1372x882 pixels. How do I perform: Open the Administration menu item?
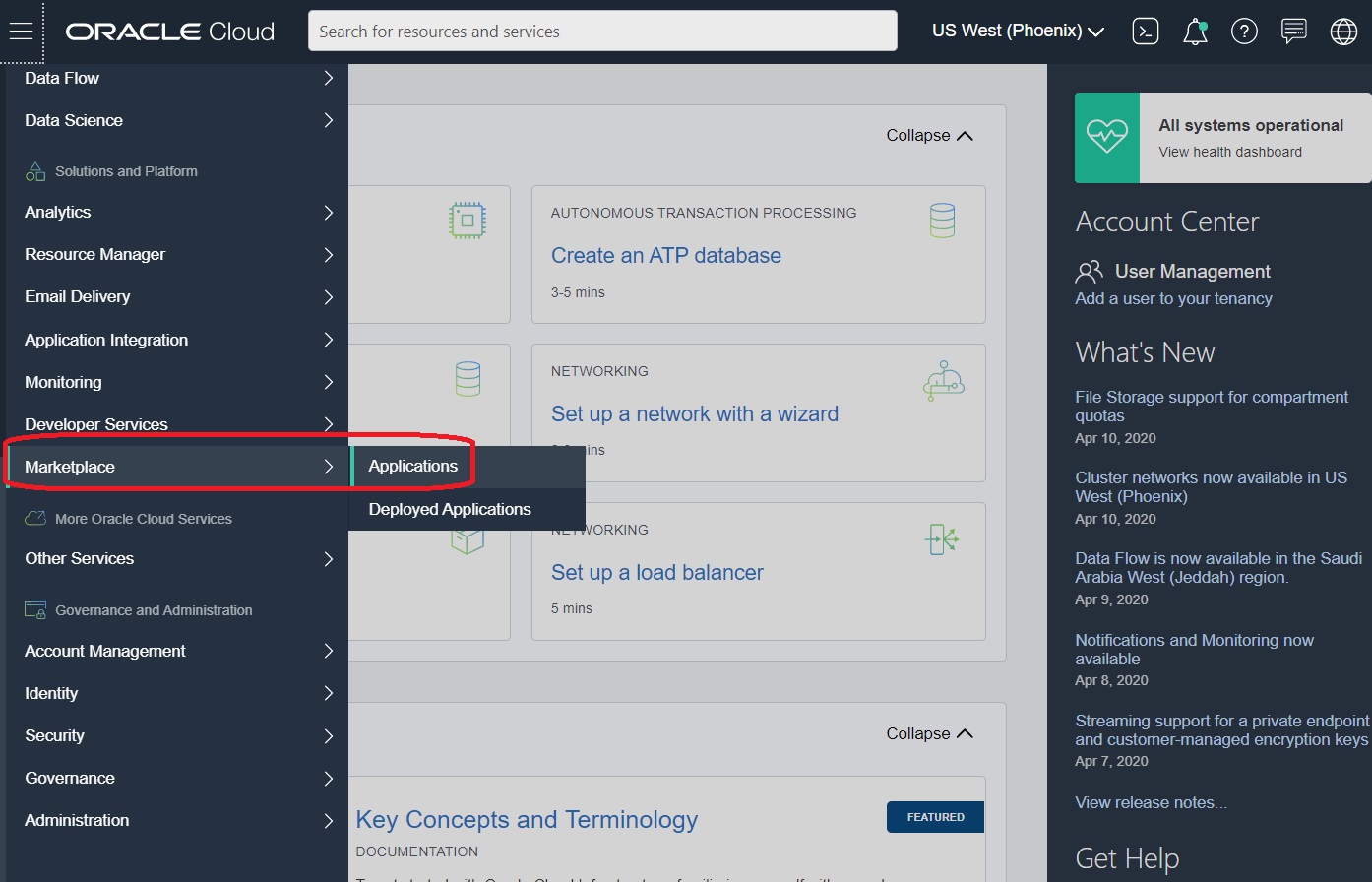[x=177, y=820]
